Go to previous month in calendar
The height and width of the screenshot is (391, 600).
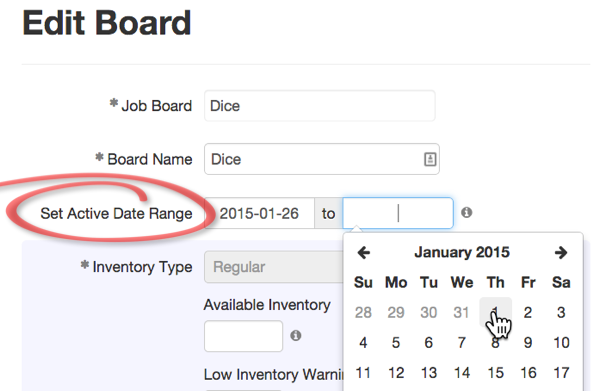coord(364,253)
